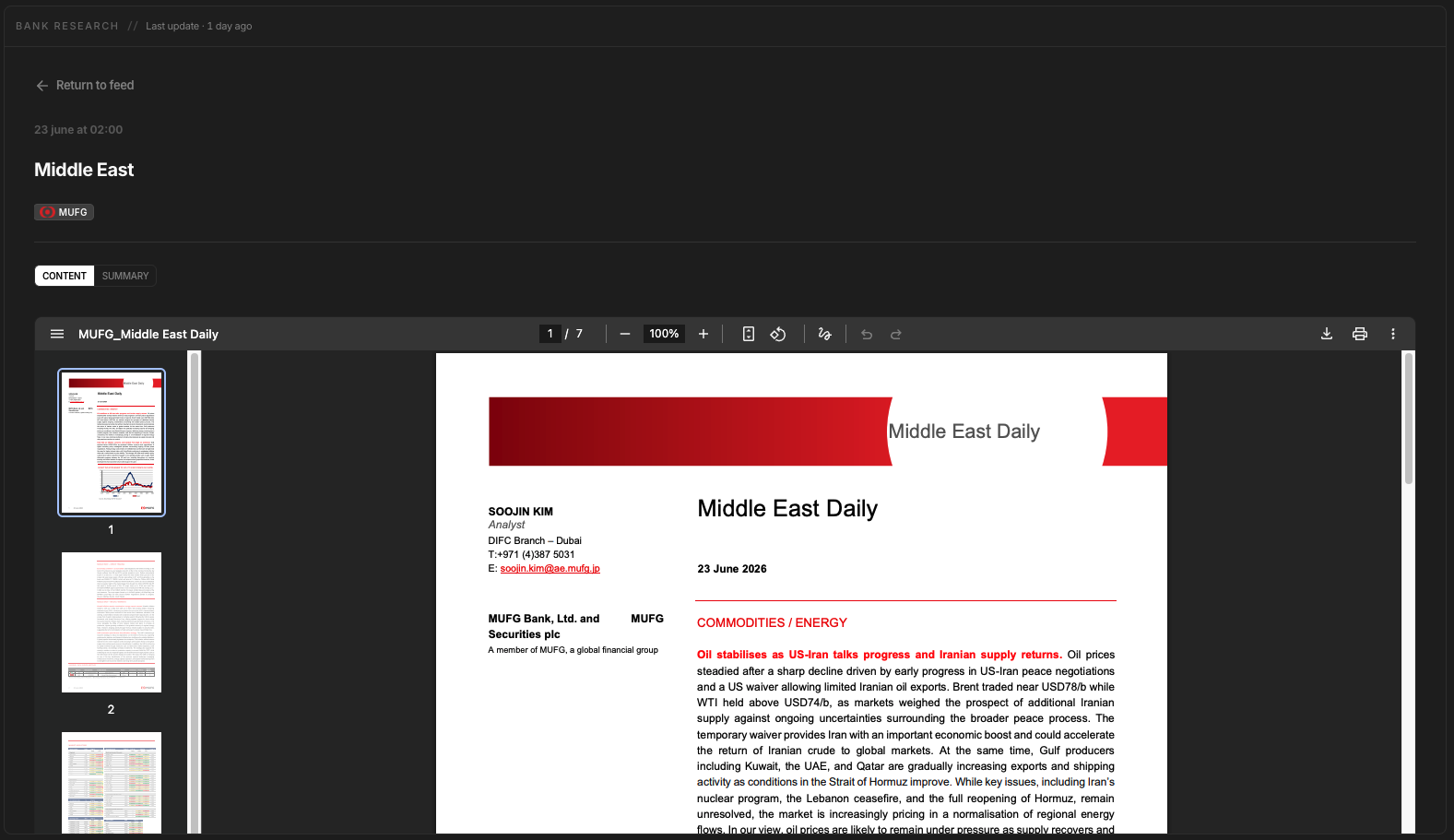Open the soojin.kim@ae.mufg.jp email link

click(550, 568)
